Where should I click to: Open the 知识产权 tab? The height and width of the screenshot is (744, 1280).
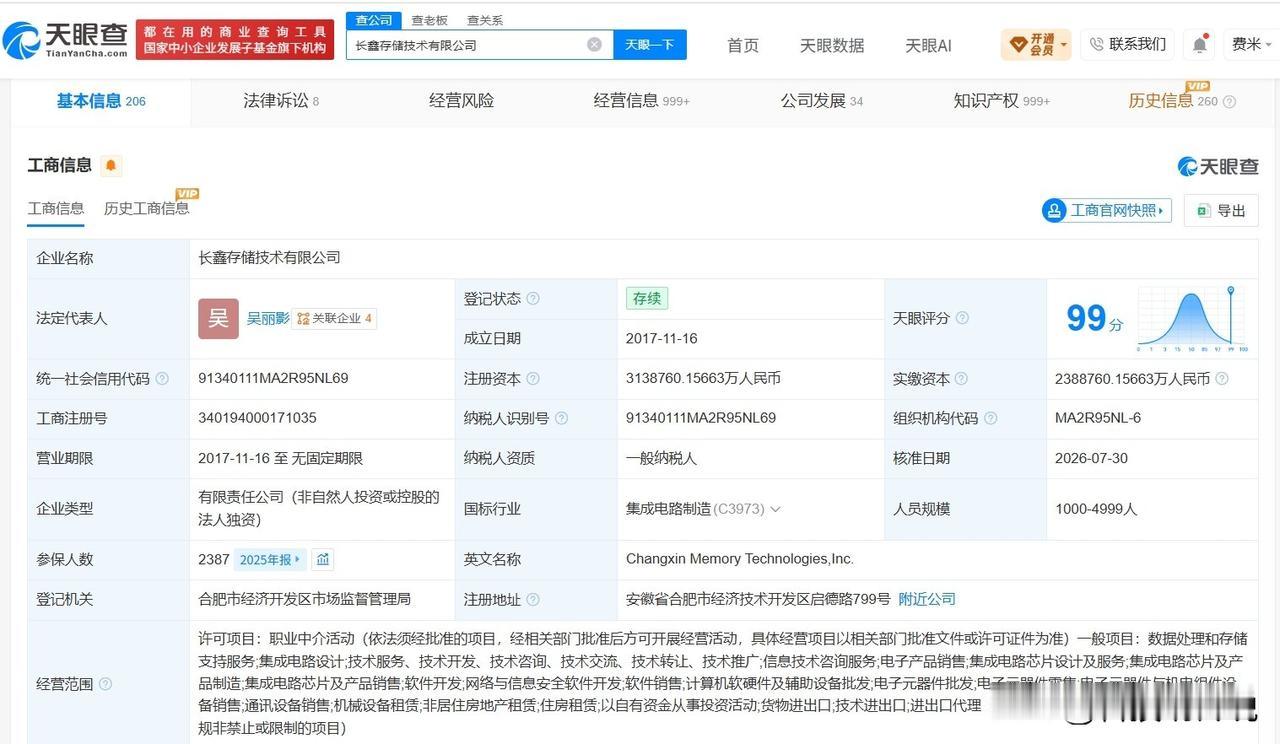coord(1001,101)
